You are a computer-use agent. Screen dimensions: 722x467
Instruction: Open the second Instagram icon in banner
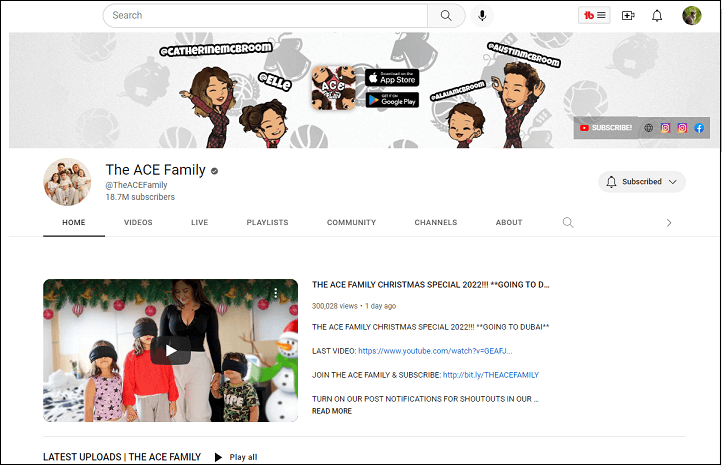682,128
